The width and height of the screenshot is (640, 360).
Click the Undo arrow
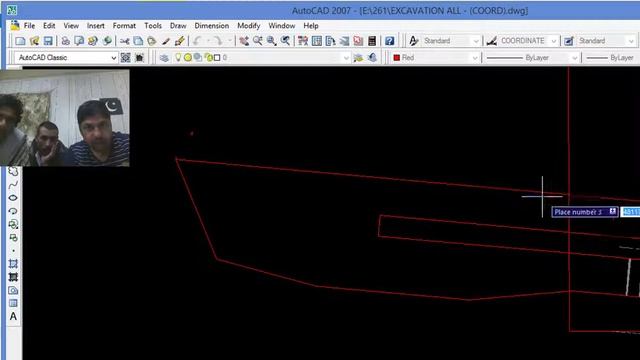coord(198,41)
